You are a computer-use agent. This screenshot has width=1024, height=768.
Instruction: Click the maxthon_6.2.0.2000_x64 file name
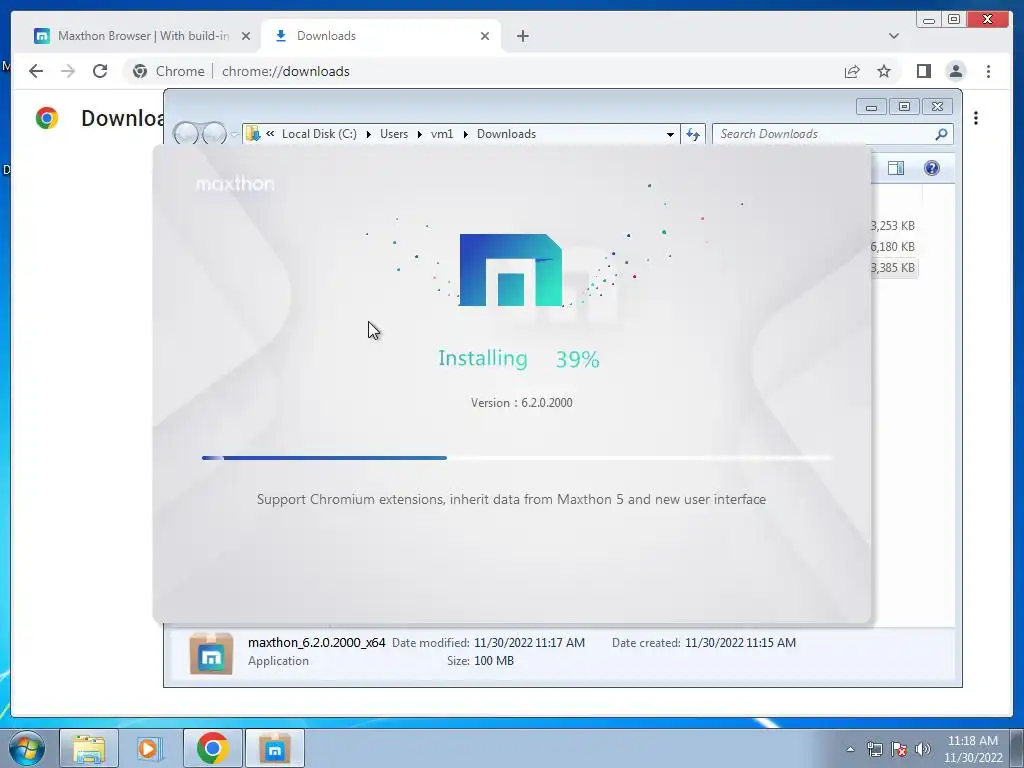click(317, 643)
